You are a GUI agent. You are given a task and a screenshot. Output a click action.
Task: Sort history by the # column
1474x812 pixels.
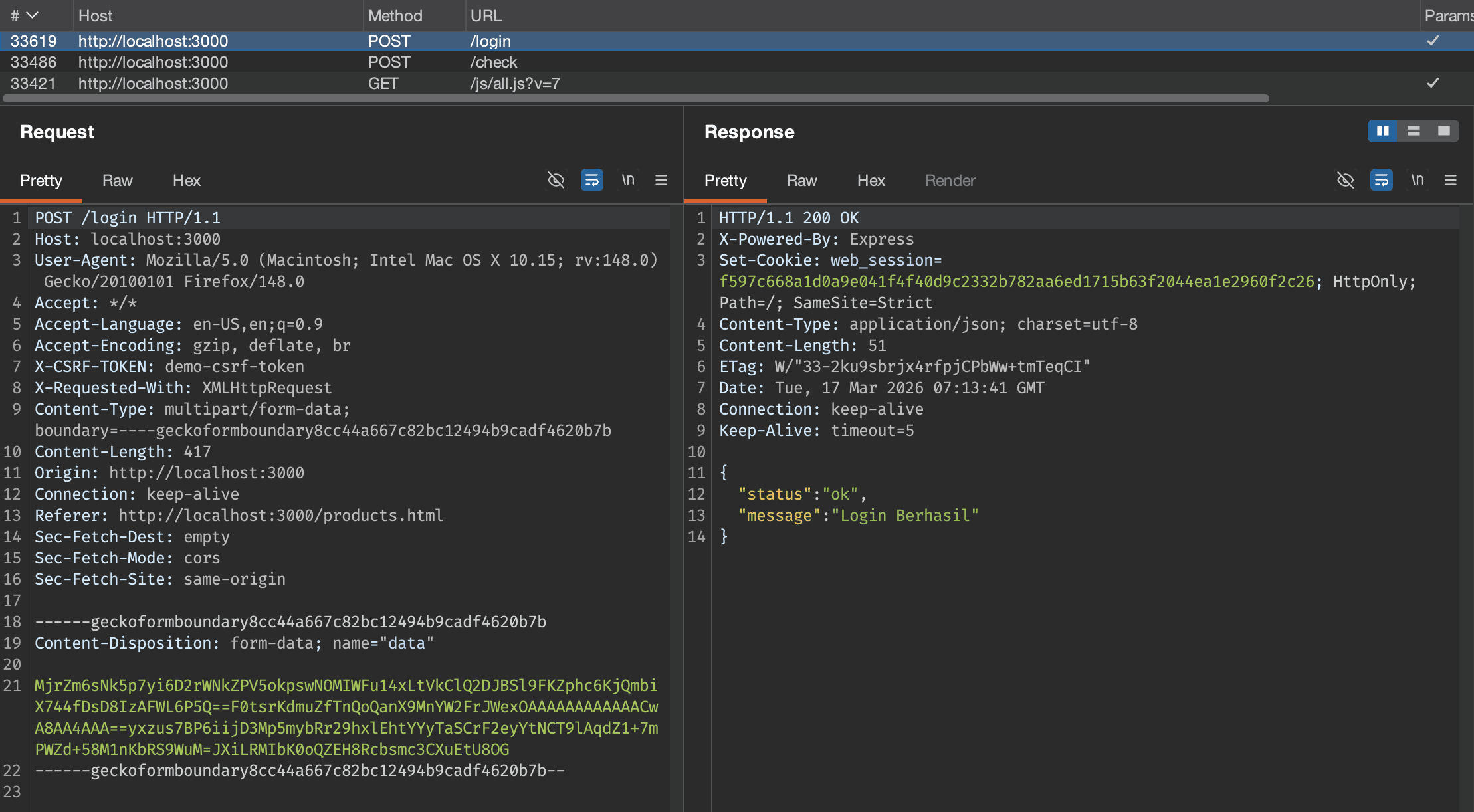click(x=24, y=15)
